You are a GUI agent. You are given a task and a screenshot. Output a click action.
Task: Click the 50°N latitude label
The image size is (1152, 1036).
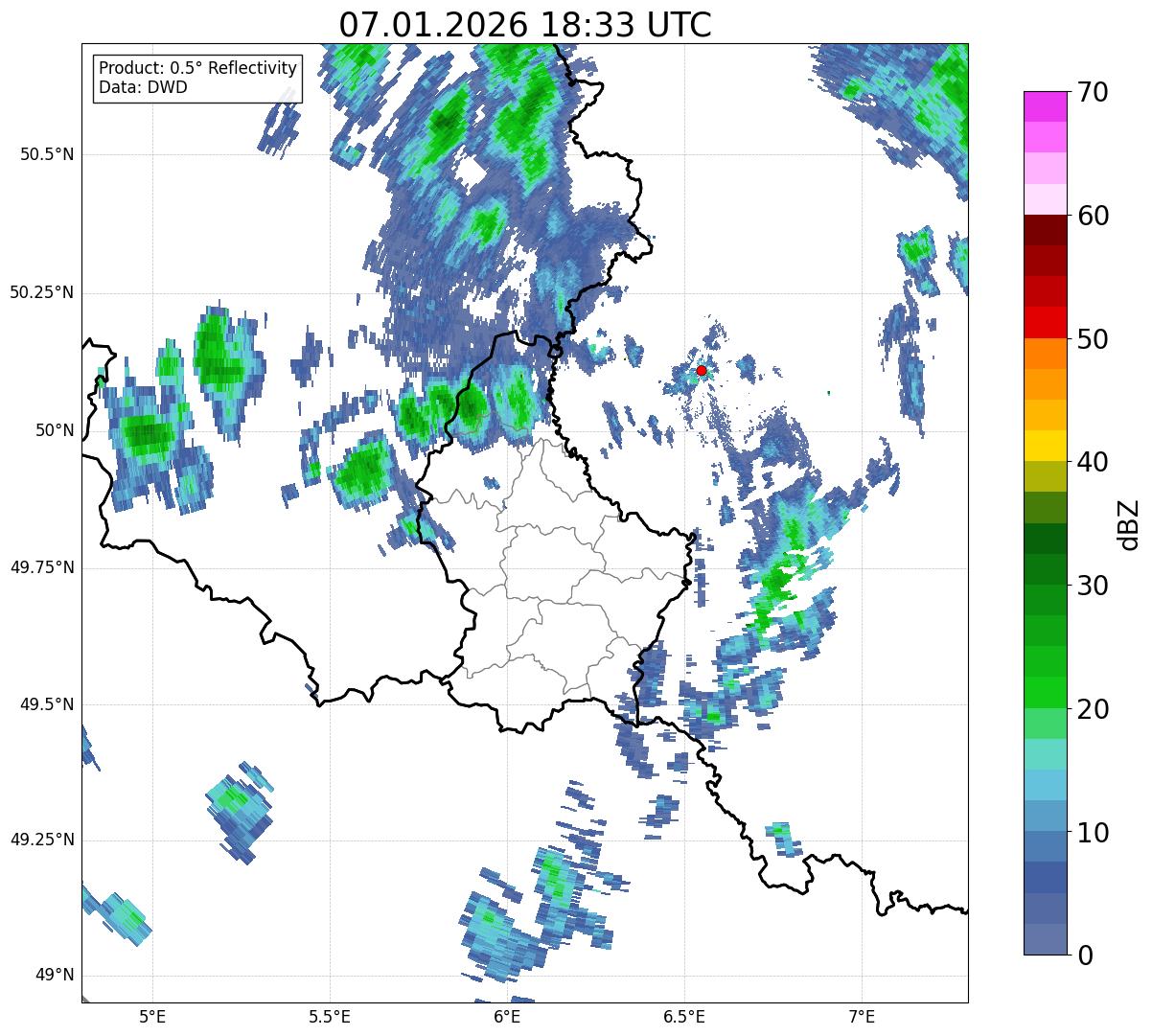(x=55, y=430)
